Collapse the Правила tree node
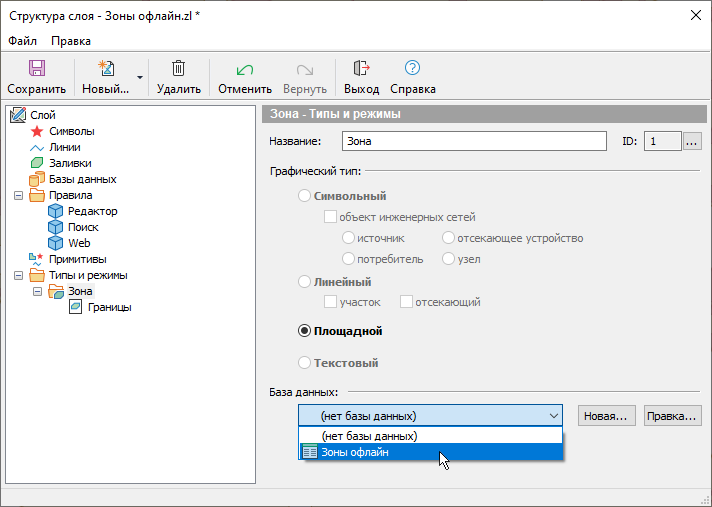The width and height of the screenshot is (712, 507). click(x=19, y=195)
